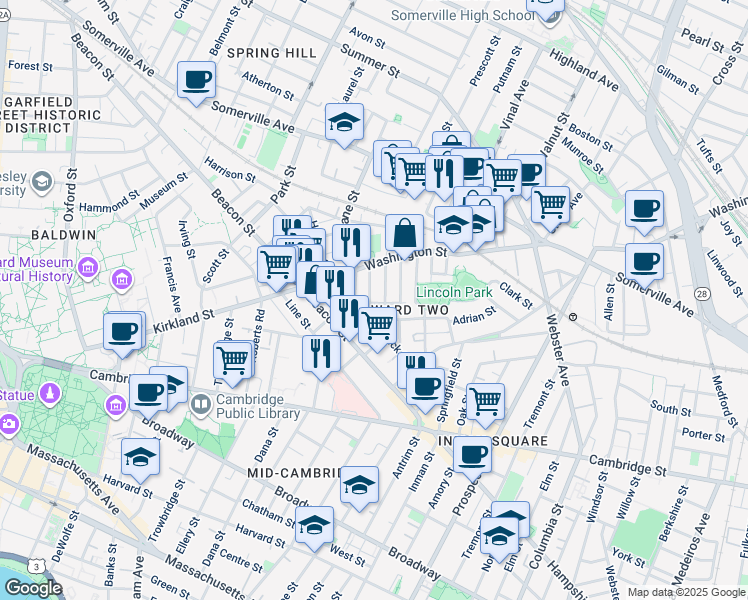Open the purple camera pin at left edge

tap(8, 424)
